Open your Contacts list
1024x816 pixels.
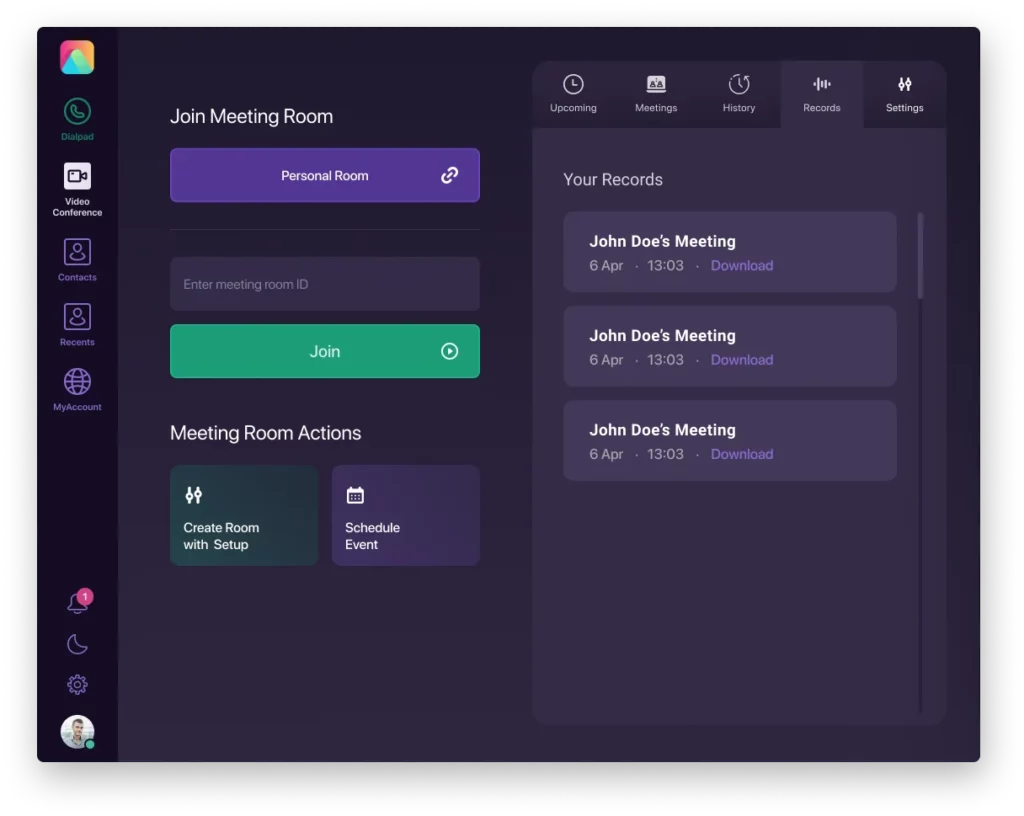click(x=77, y=253)
